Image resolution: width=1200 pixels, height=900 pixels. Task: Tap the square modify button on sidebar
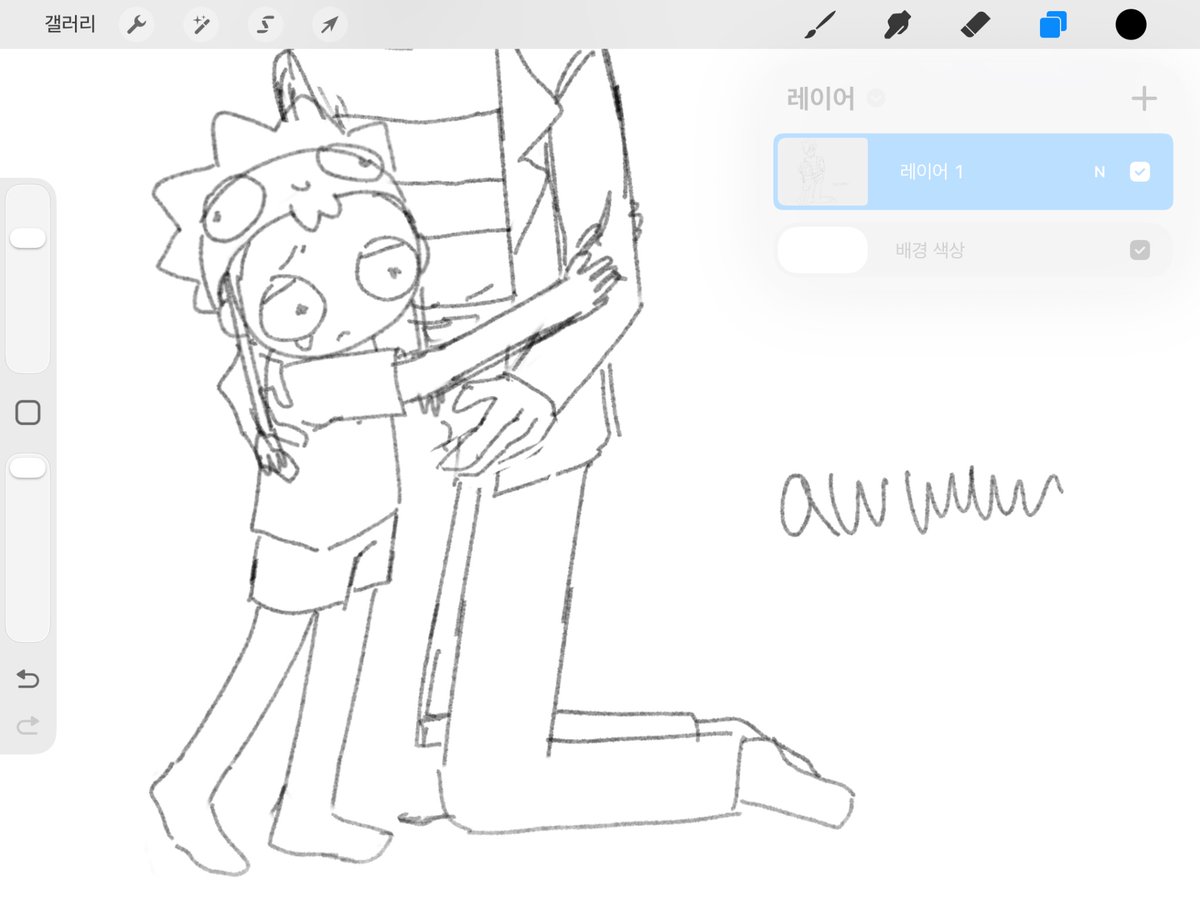pos(28,412)
